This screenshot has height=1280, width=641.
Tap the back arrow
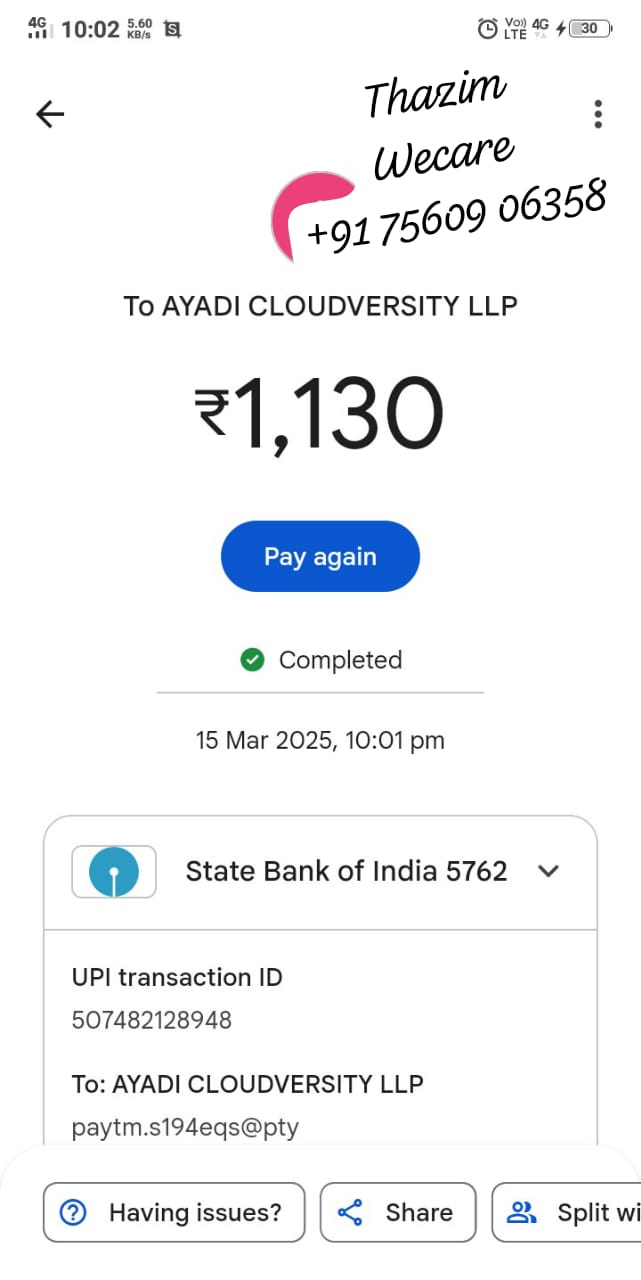[x=49, y=114]
